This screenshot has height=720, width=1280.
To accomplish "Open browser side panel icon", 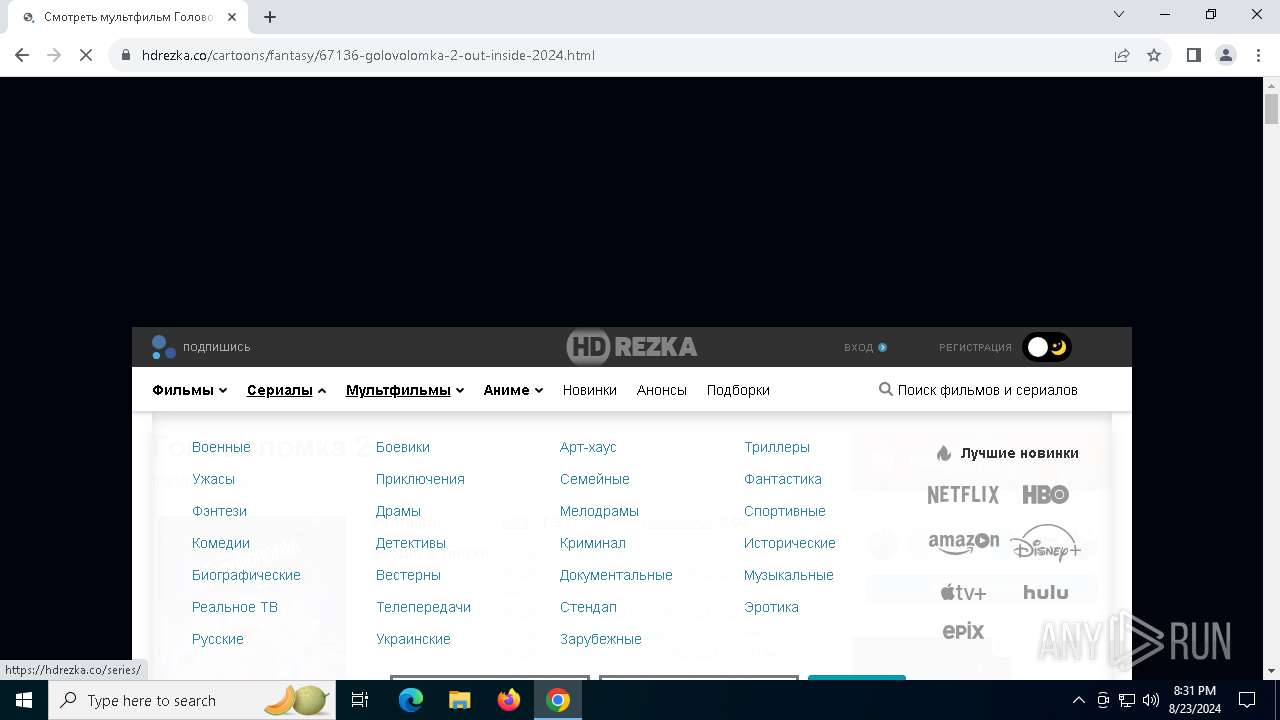I will (1193, 55).
